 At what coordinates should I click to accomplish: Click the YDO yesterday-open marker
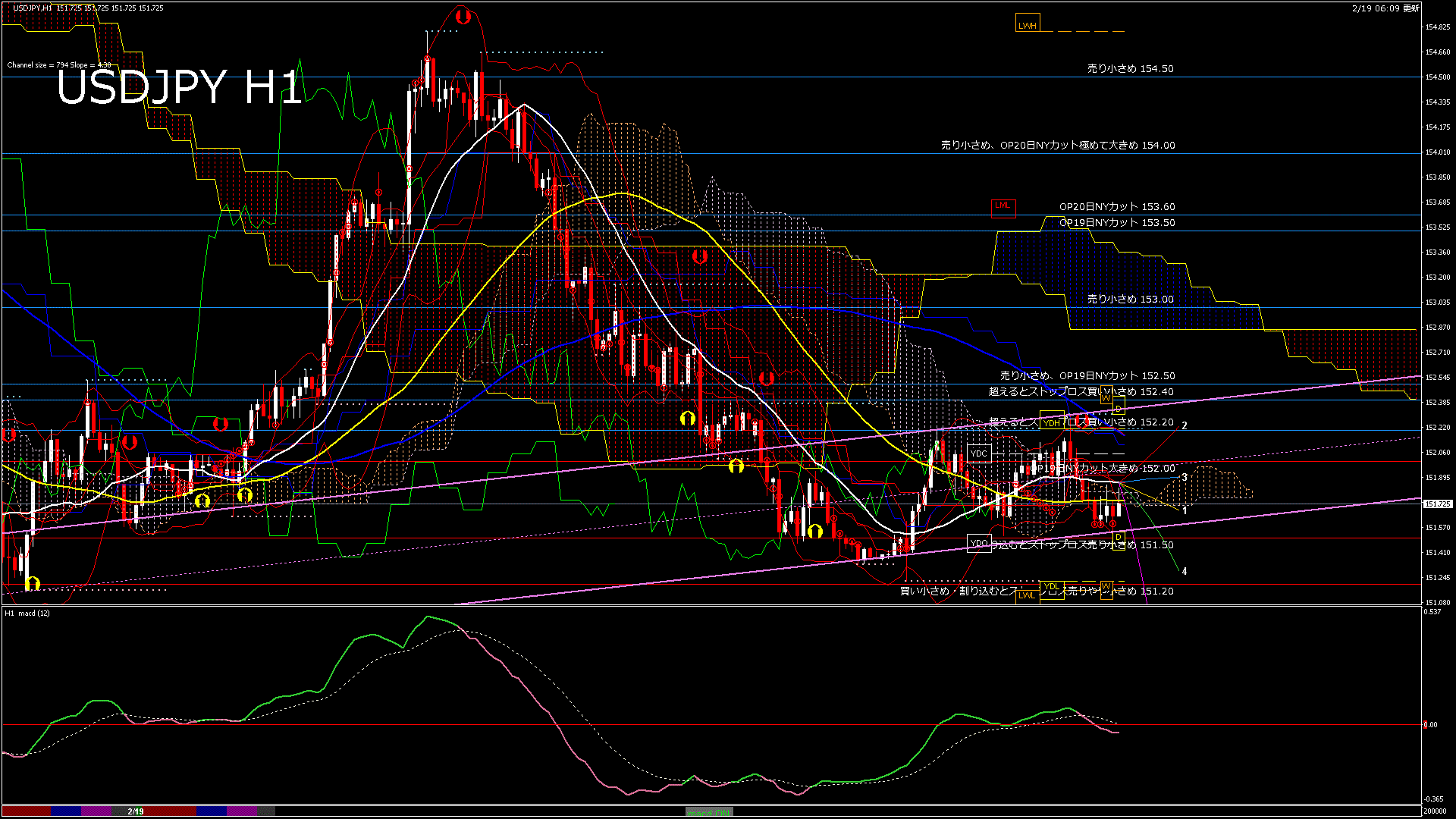[x=979, y=543]
